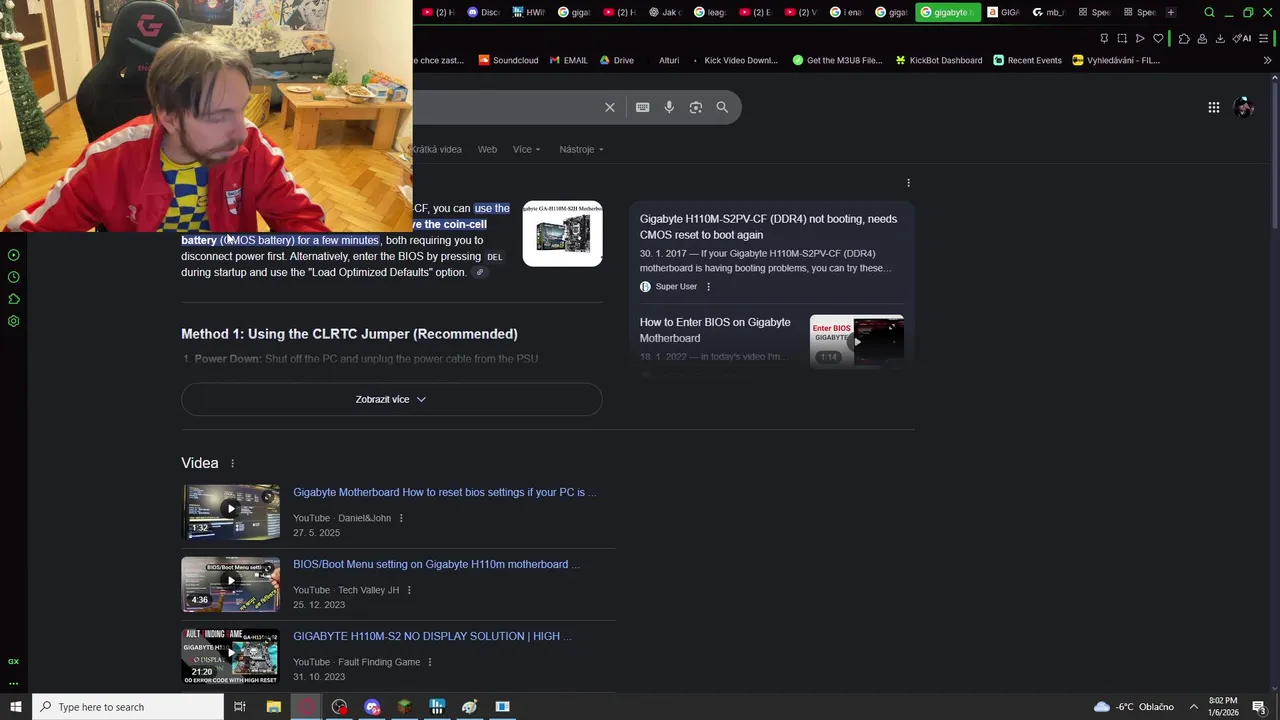Open the Opera GX taskbar icon
The height and width of the screenshot is (720, 1280).
click(x=307, y=707)
